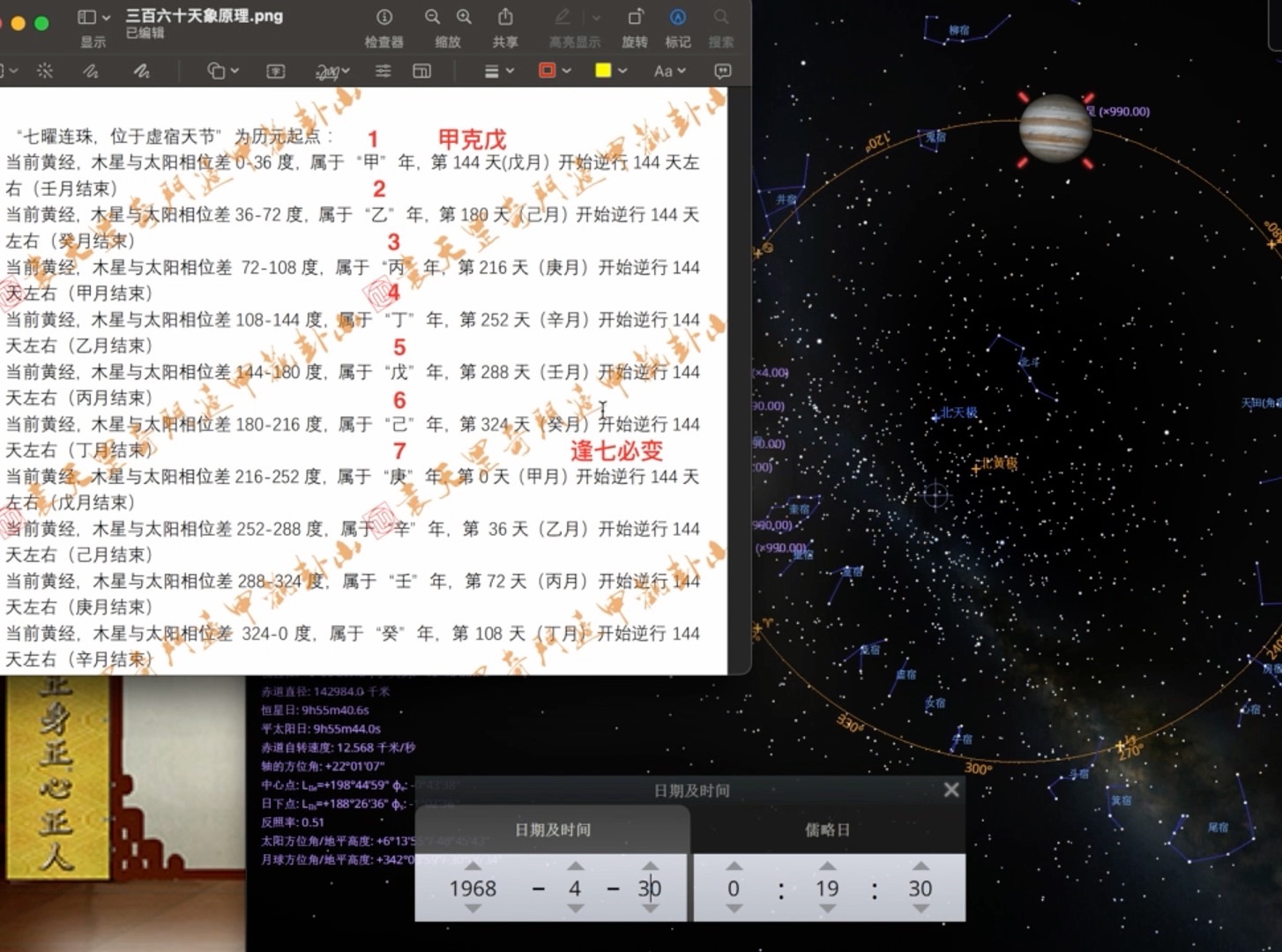
Task: Click the 井宿 constellation label
Action: pos(786,200)
